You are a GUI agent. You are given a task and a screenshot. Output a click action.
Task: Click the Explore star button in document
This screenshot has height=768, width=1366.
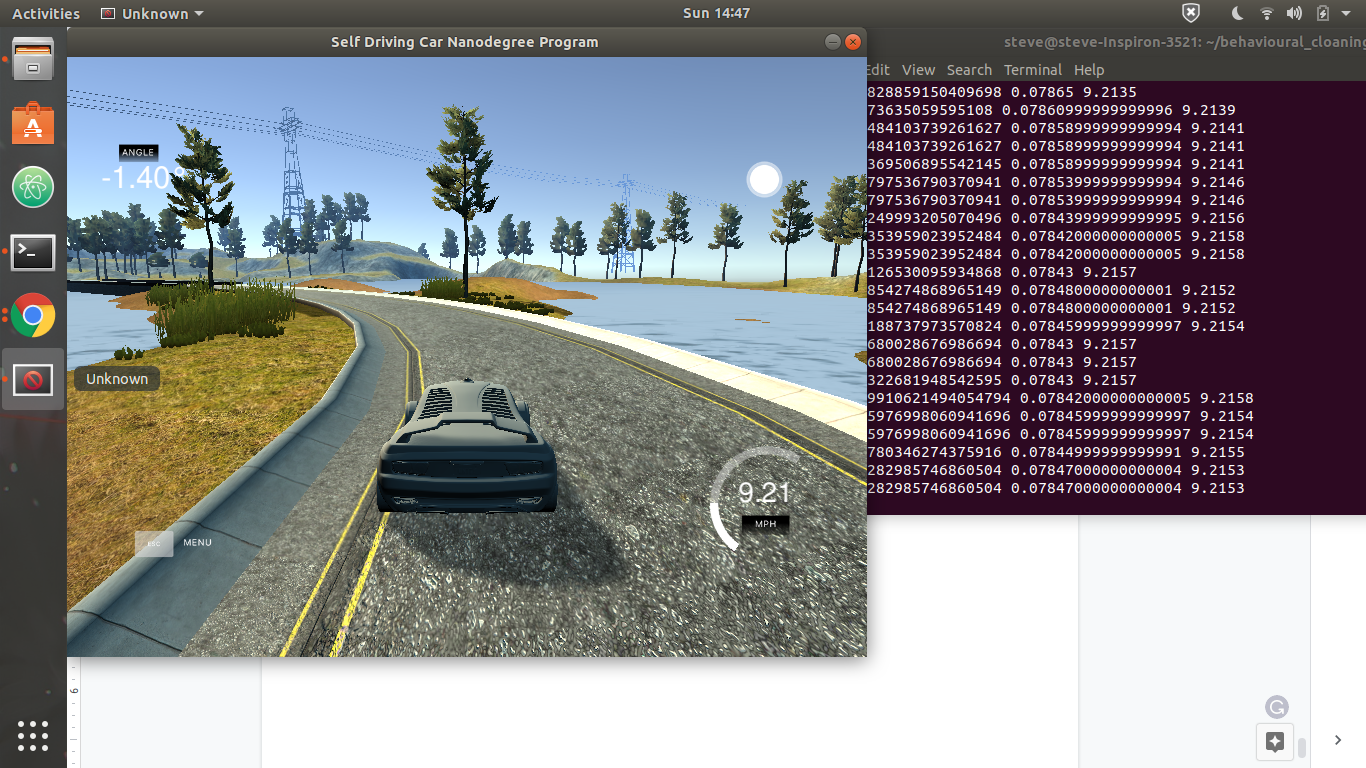(x=1275, y=741)
